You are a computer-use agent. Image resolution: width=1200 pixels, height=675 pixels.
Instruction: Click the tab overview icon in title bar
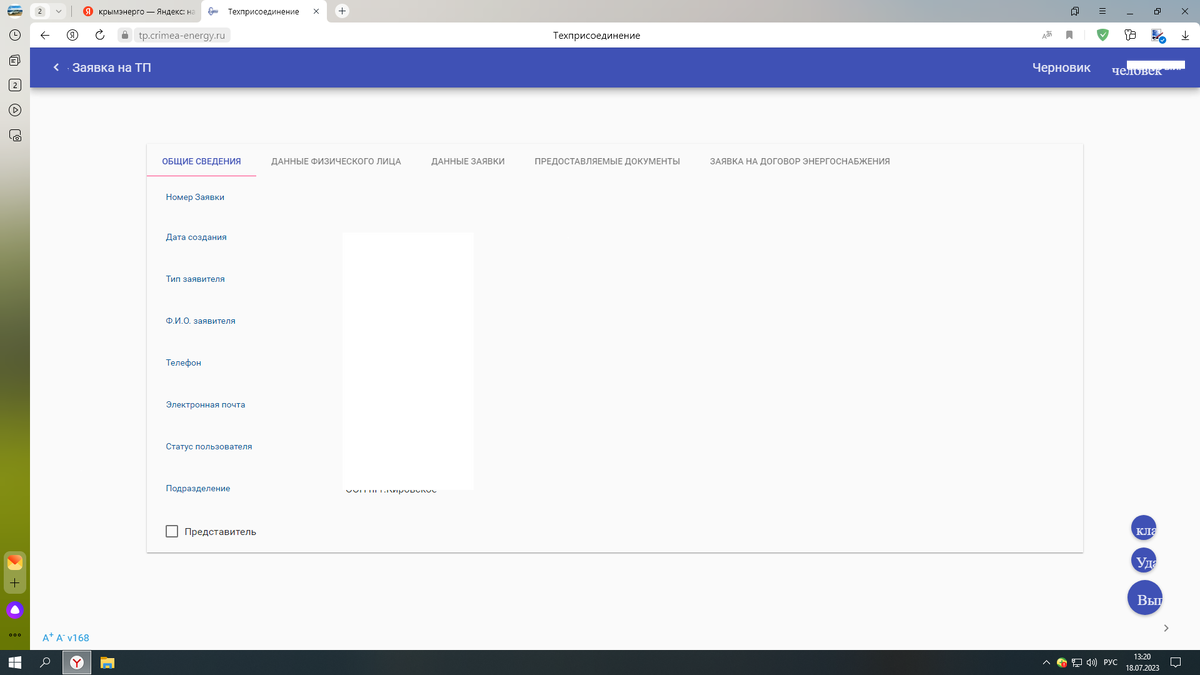1075,11
